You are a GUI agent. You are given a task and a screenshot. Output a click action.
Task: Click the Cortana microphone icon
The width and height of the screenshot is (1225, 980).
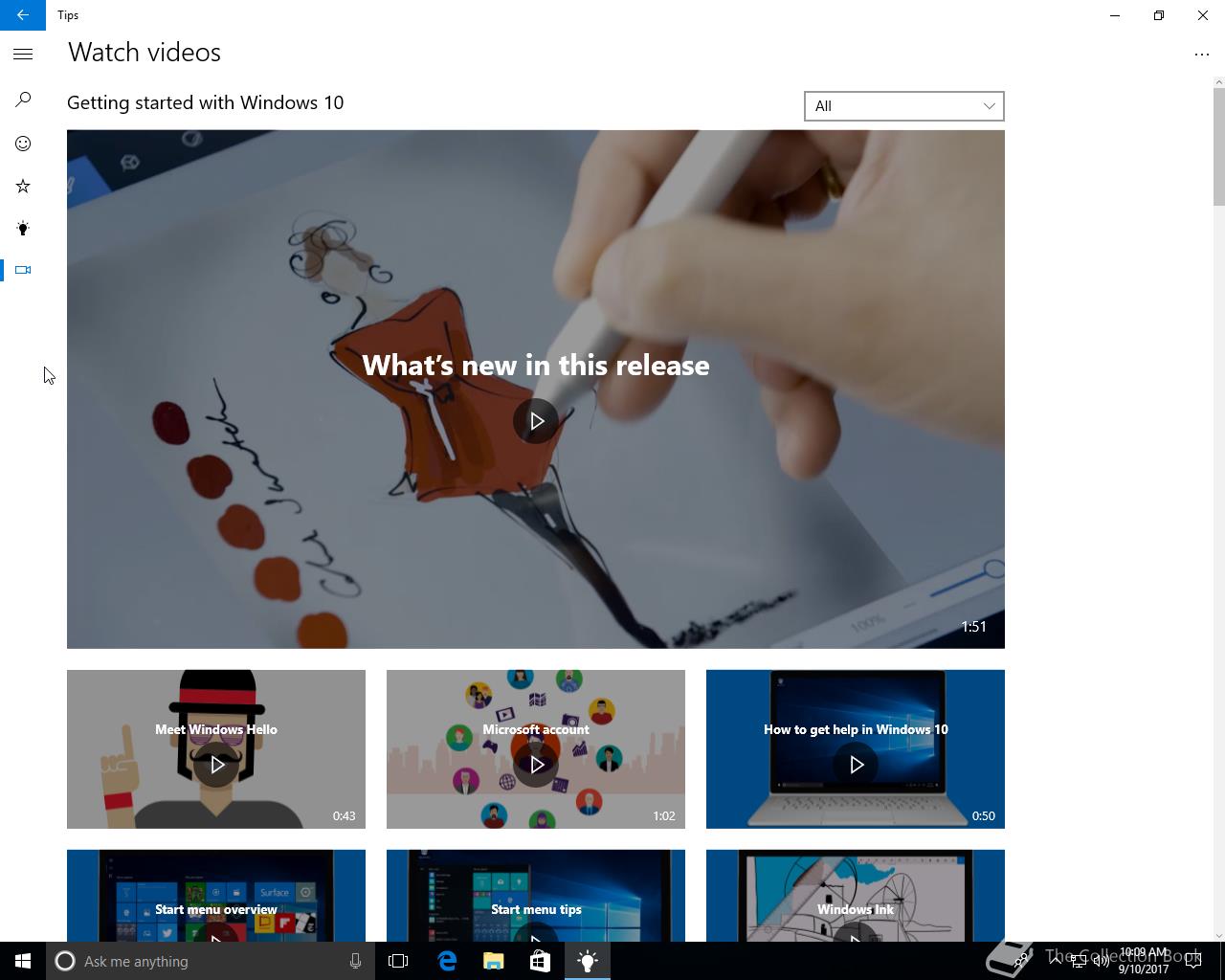pos(355,961)
